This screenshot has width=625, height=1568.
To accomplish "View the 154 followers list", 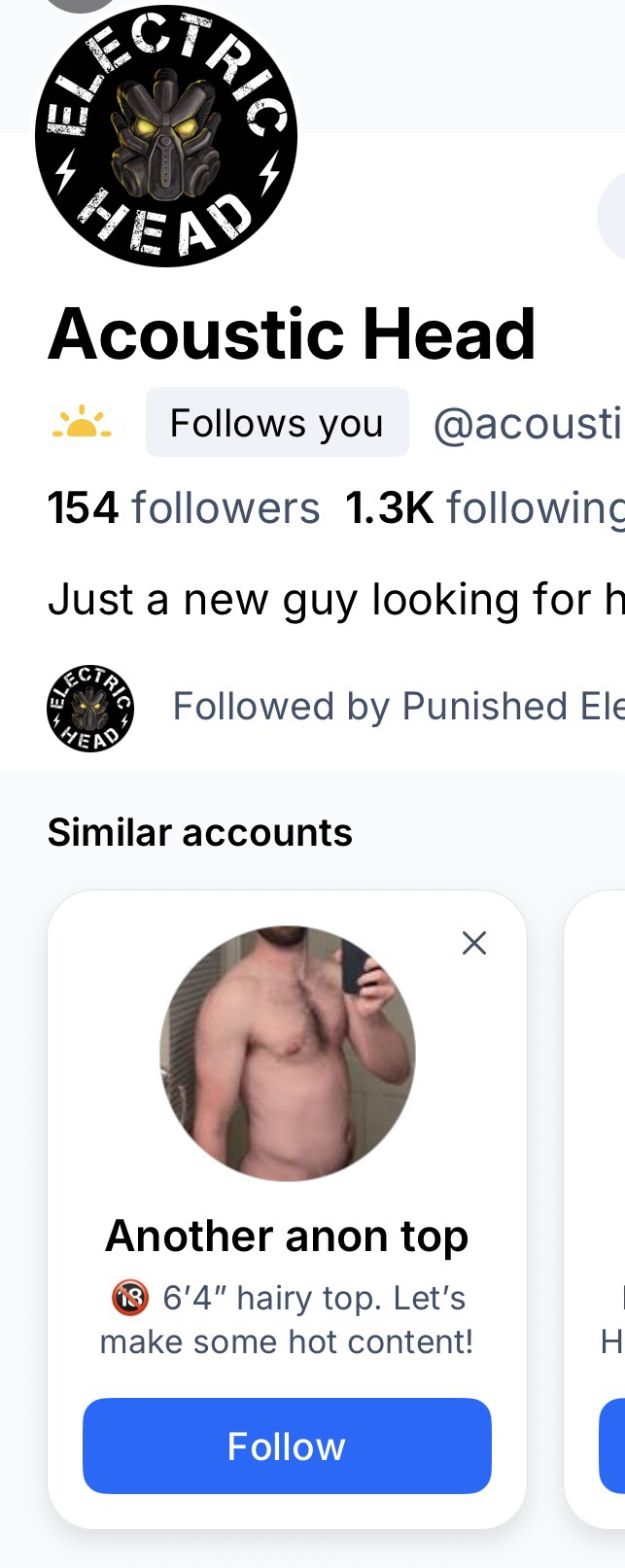I will [x=184, y=507].
